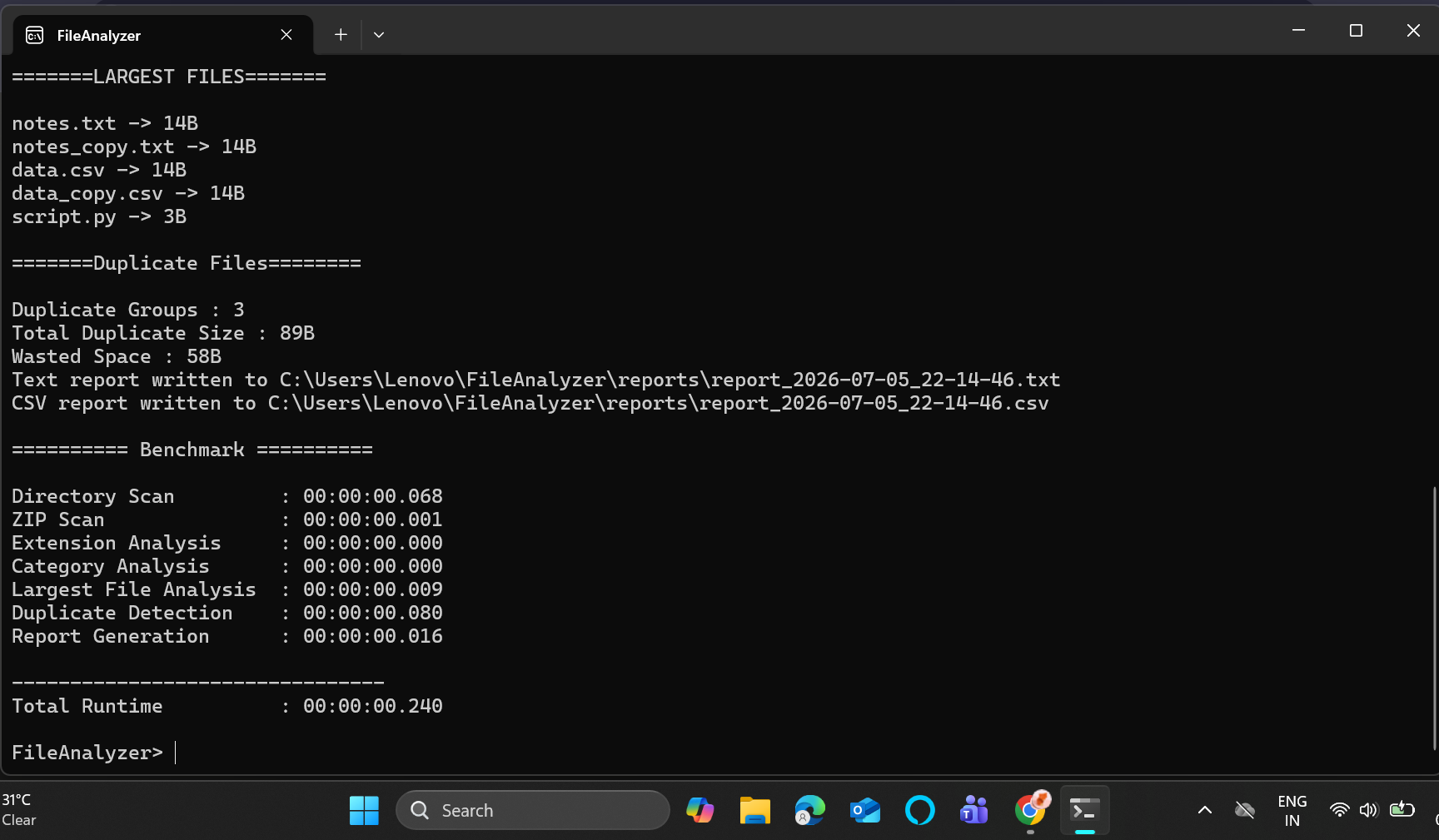This screenshot has height=840, width=1439.
Task: Close the terminal window
Action: click(x=1413, y=31)
